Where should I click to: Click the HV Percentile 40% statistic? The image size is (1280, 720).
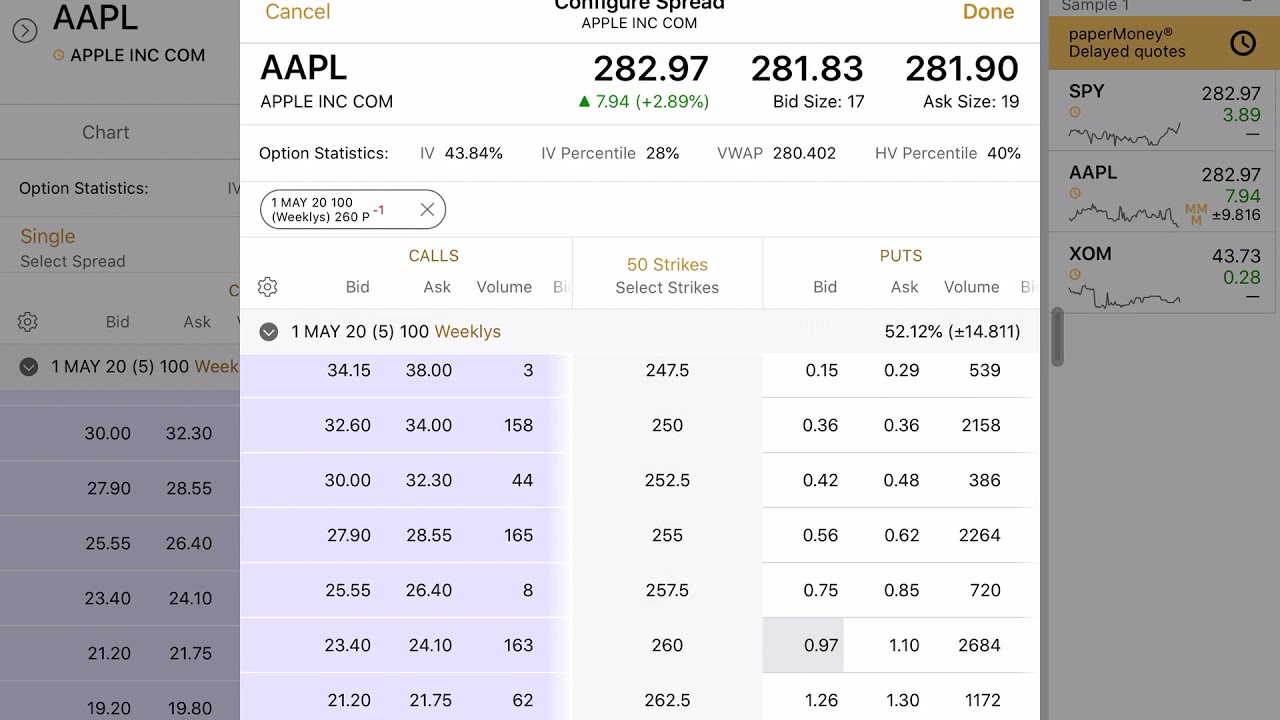948,153
